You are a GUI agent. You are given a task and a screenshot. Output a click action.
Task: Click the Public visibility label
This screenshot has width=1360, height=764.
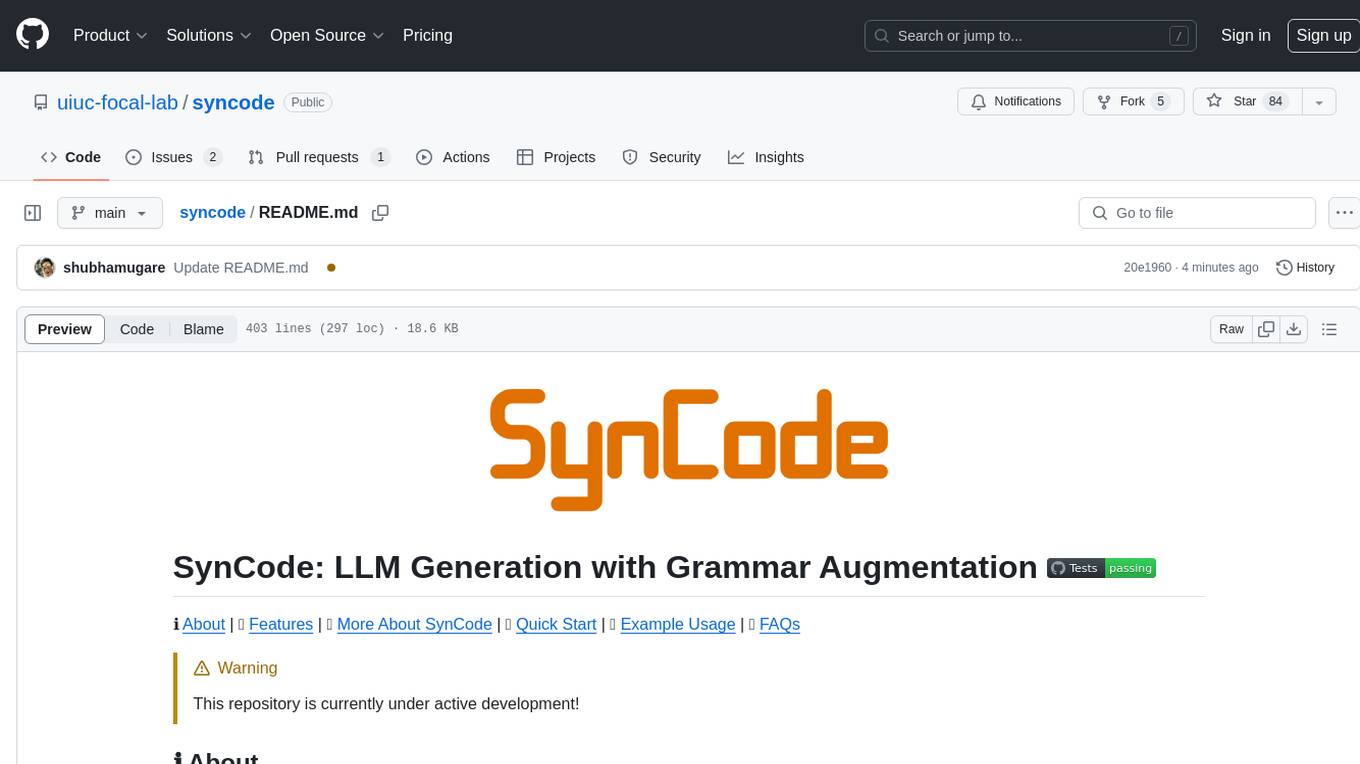(x=308, y=102)
